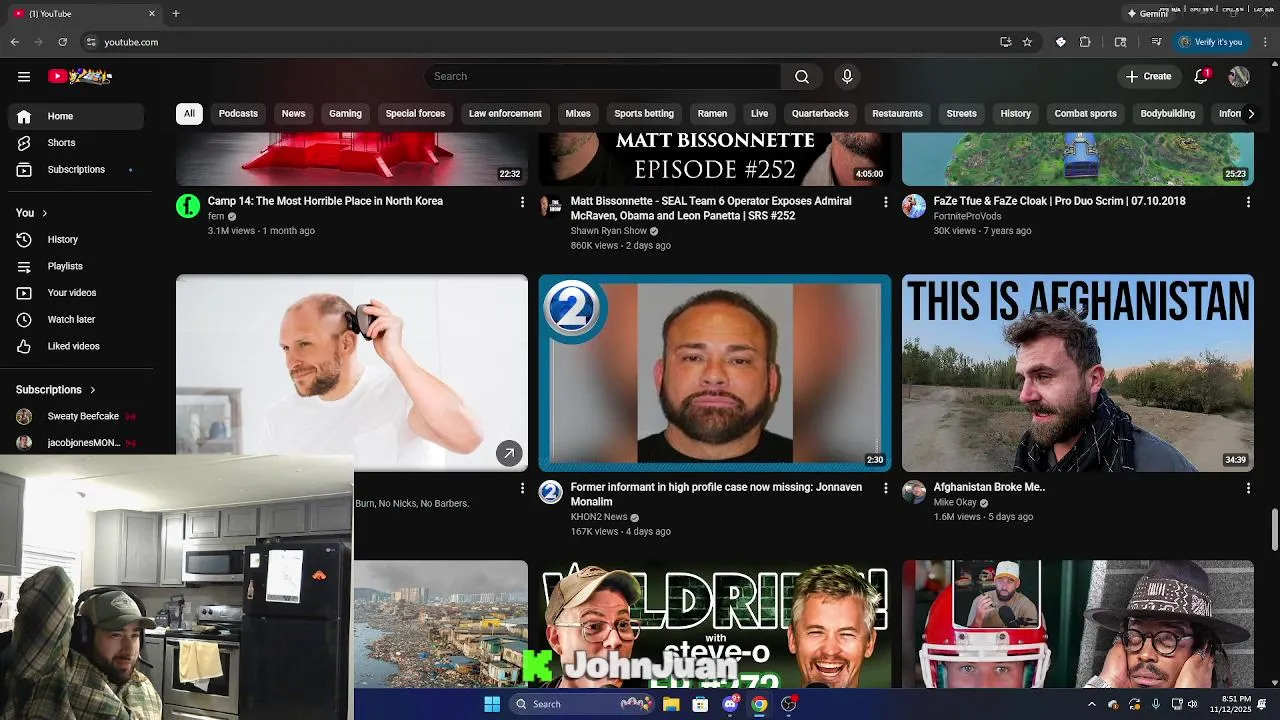Open a new browser tab
The width and height of the screenshot is (1280, 720).
176,13
